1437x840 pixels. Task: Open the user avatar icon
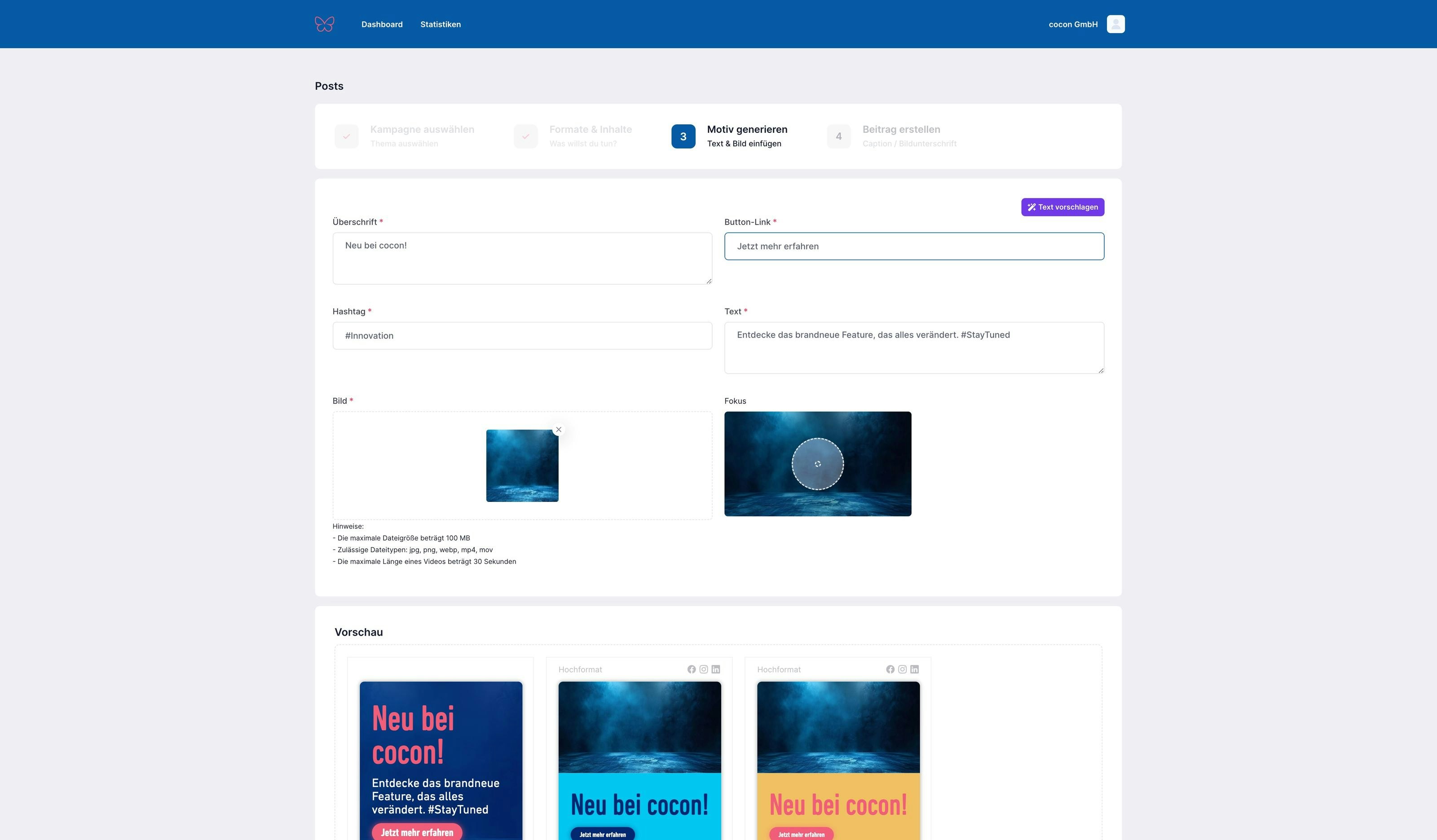(1115, 24)
